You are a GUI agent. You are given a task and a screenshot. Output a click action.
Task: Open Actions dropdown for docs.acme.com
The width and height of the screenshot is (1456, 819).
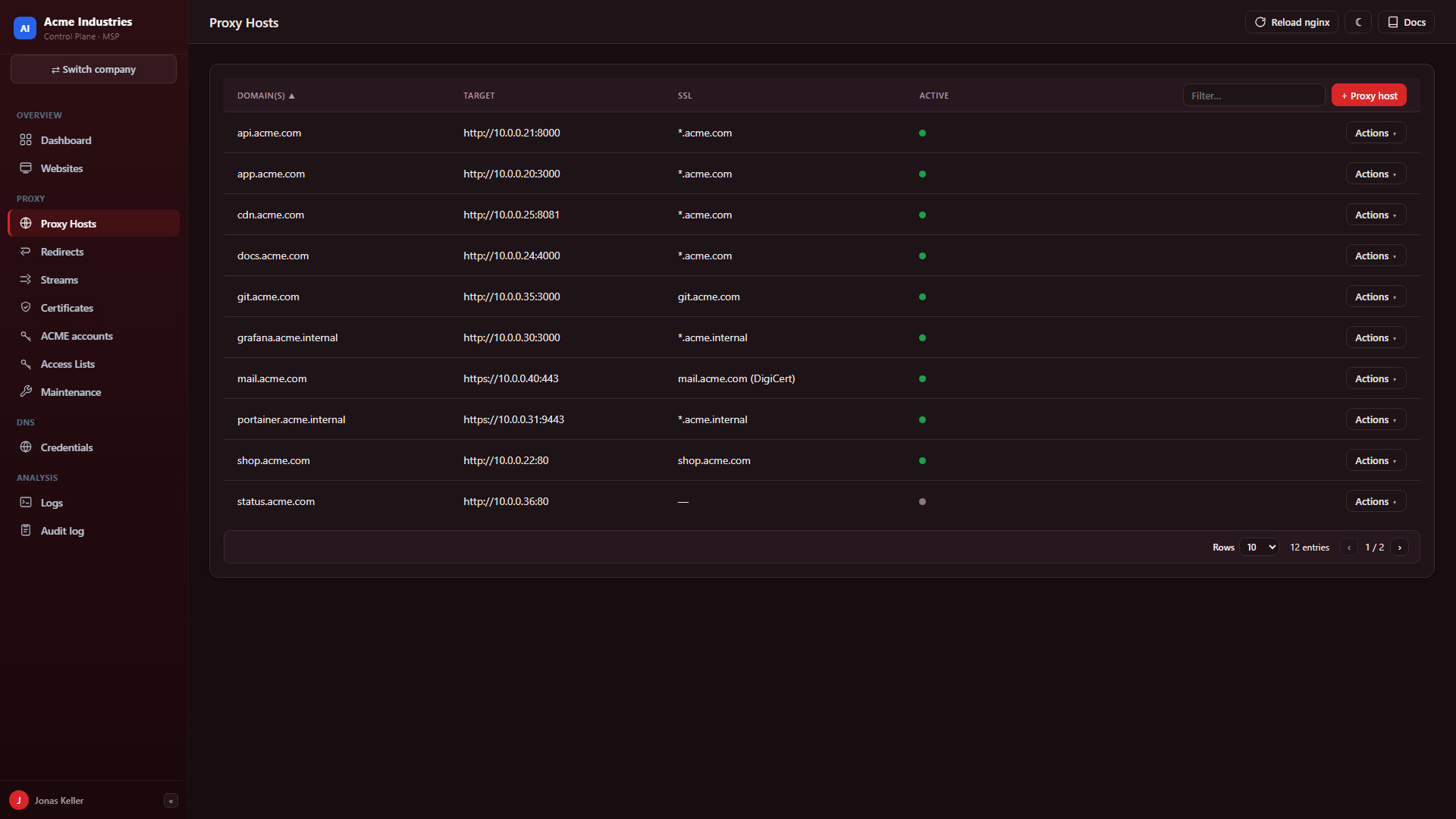coord(1376,256)
